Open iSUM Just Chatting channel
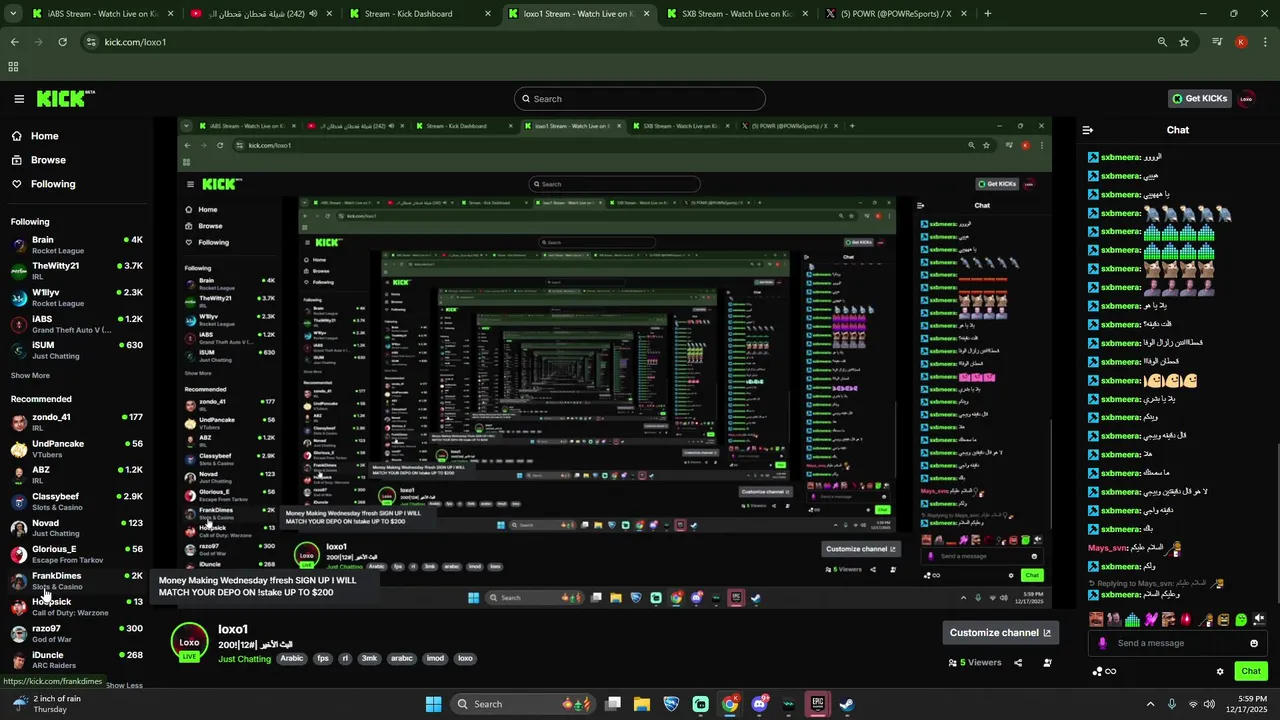The width and height of the screenshot is (1280, 720). click(76, 350)
